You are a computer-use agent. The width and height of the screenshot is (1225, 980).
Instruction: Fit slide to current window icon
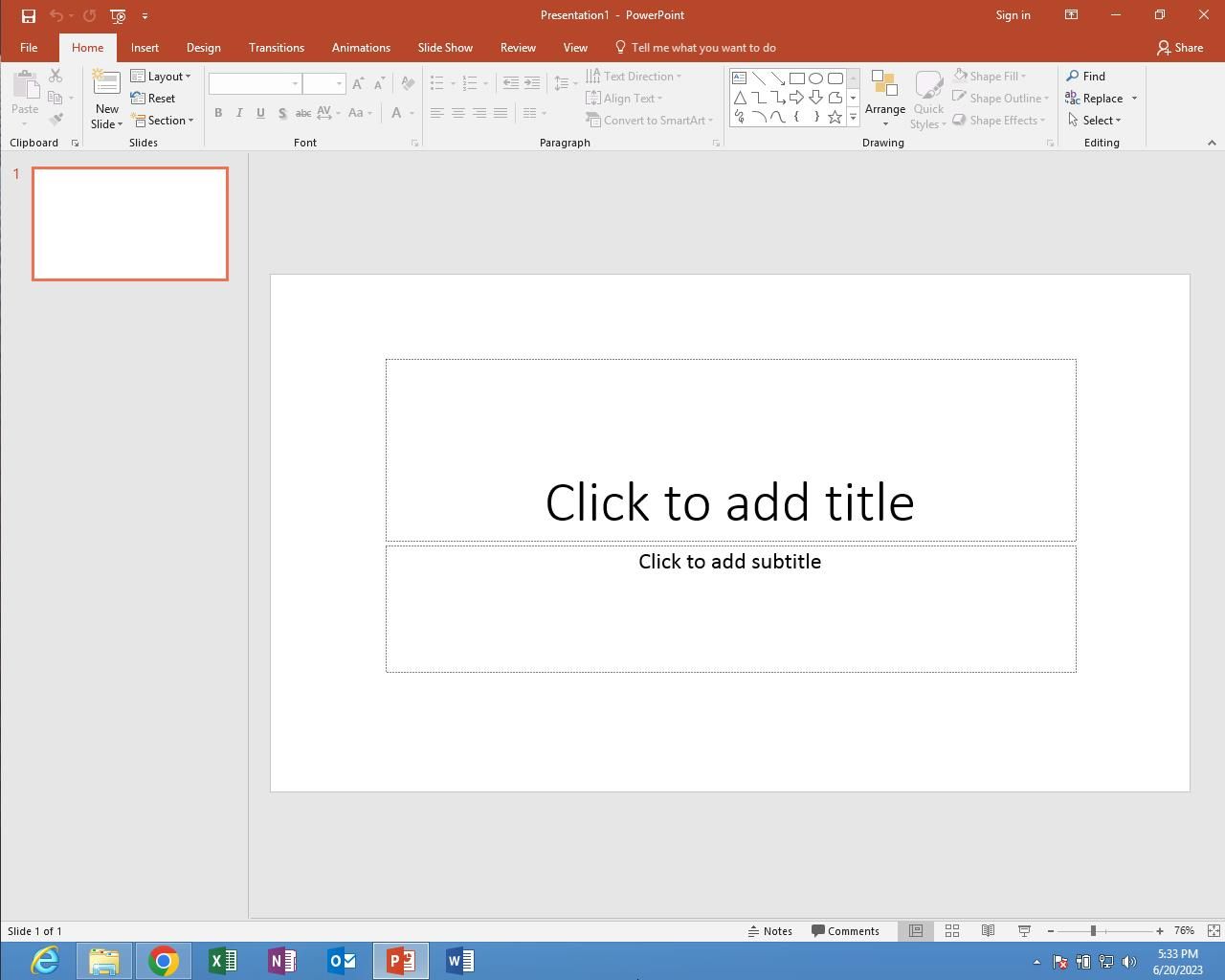coord(1214,930)
